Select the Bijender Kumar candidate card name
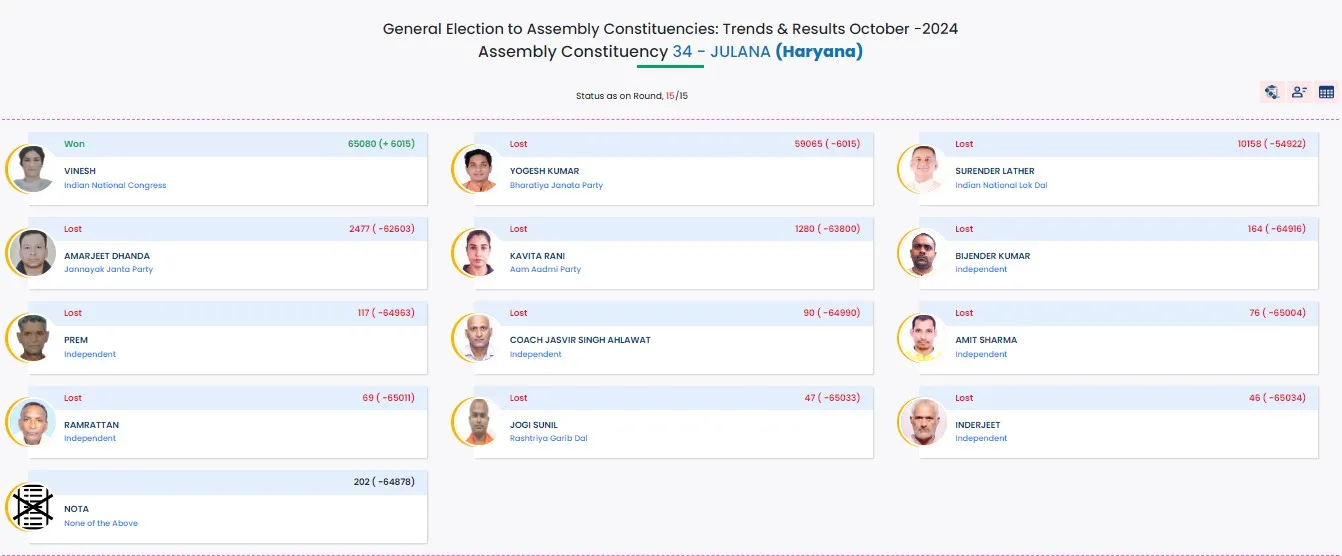Viewport: 1342px width, 556px height. tap(992, 256)
